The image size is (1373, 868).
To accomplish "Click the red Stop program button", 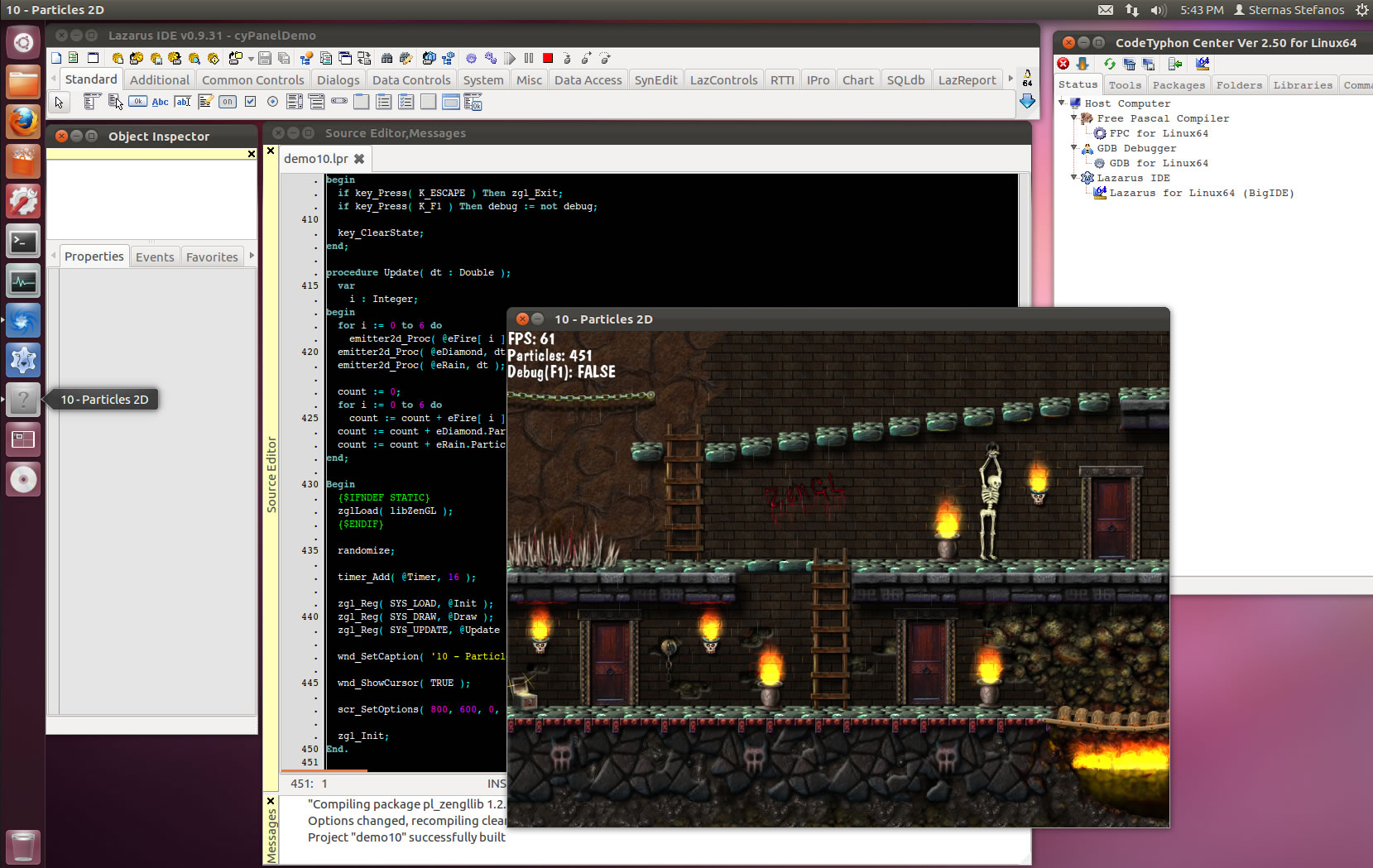I will [548, 58].
